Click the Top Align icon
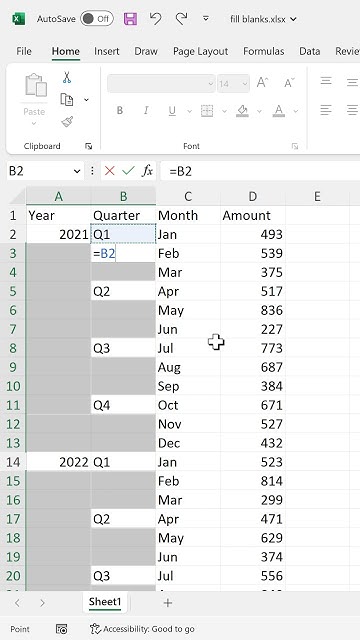360x640 pixels. click(x=326, y=82)
